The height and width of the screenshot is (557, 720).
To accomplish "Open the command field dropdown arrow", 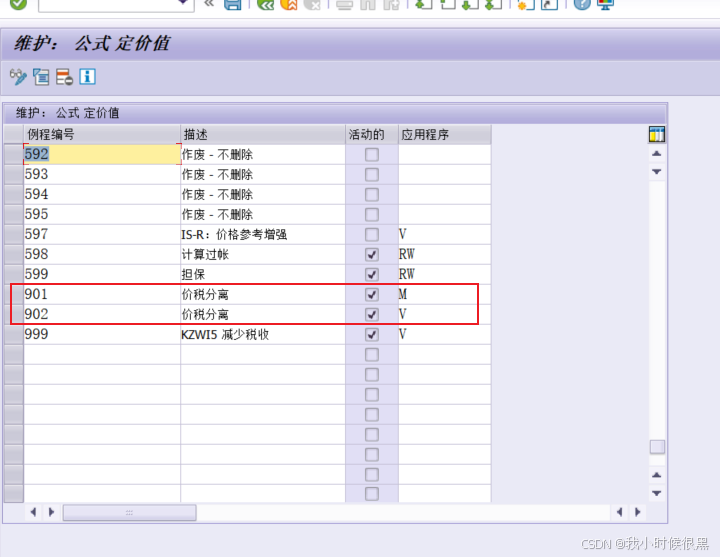I will tap(183, 3).
